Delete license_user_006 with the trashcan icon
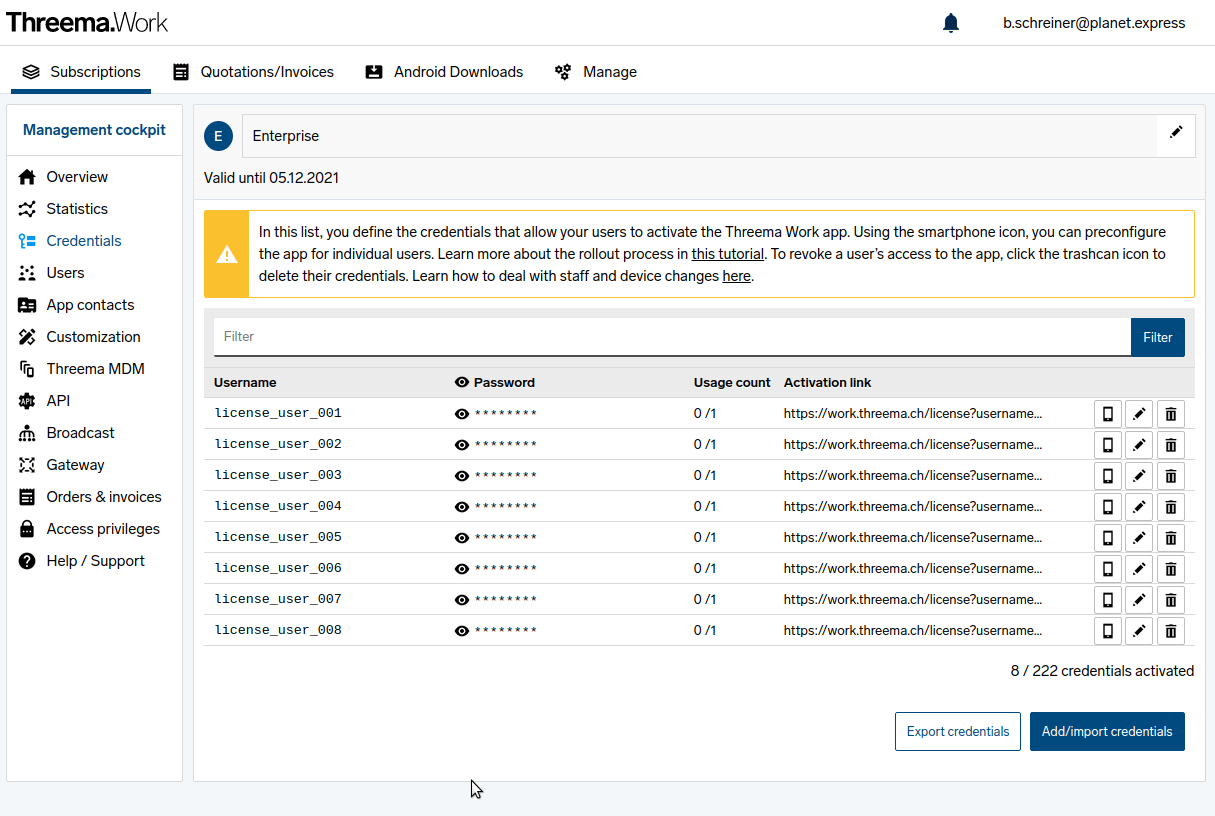This screenshot has width=1215, height=816. pos(1170,568)
